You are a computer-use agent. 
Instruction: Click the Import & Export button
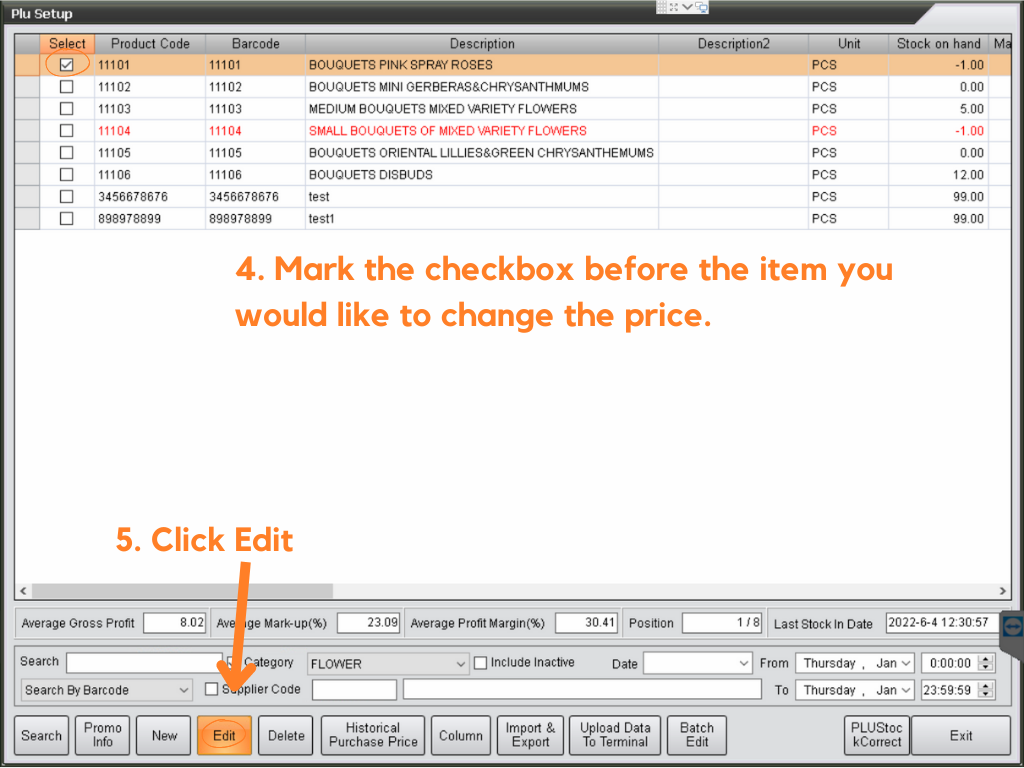[x=530, y=735]
